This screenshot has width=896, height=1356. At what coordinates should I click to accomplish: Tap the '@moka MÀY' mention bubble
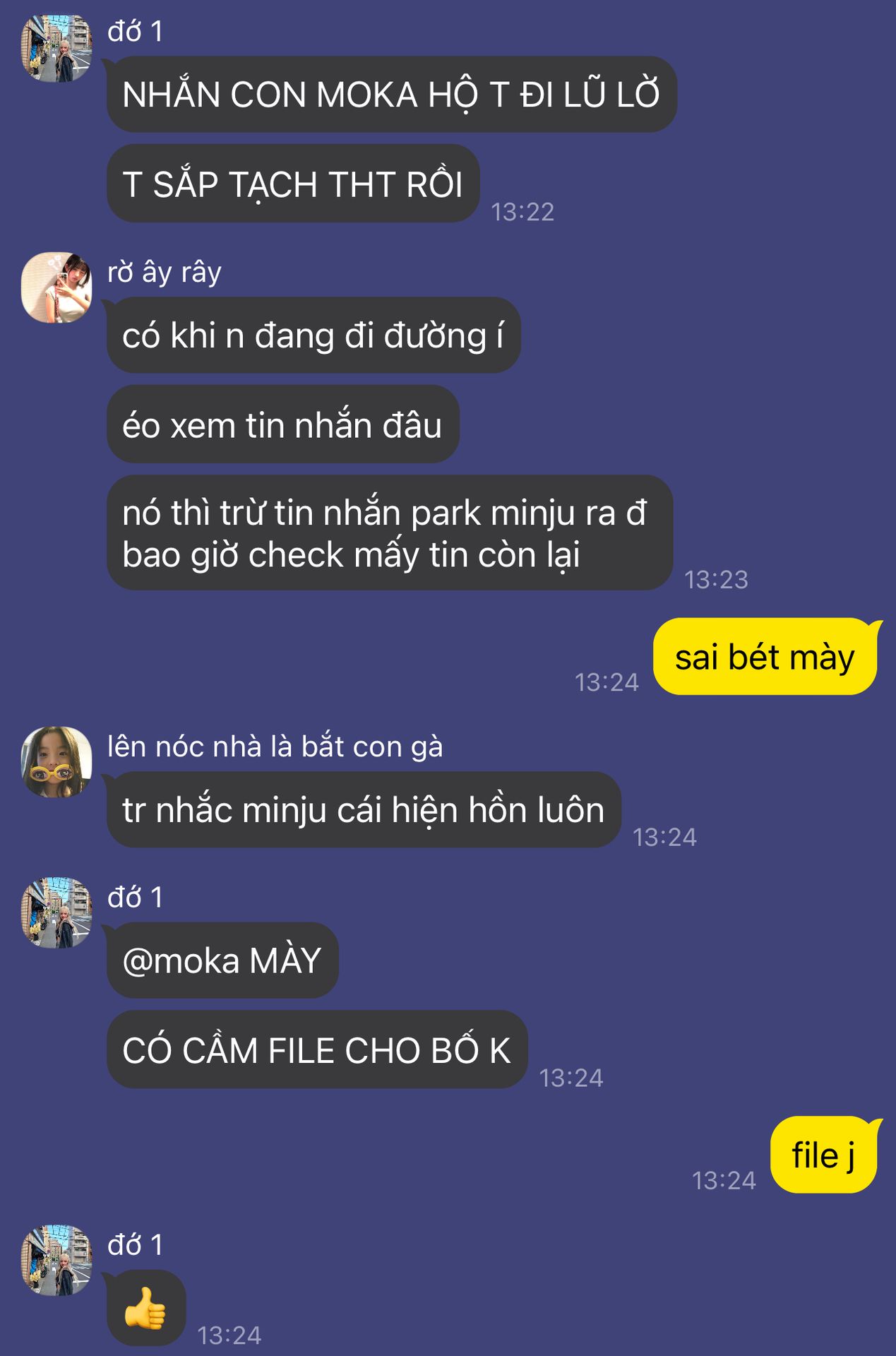click(x=222, y=961)
